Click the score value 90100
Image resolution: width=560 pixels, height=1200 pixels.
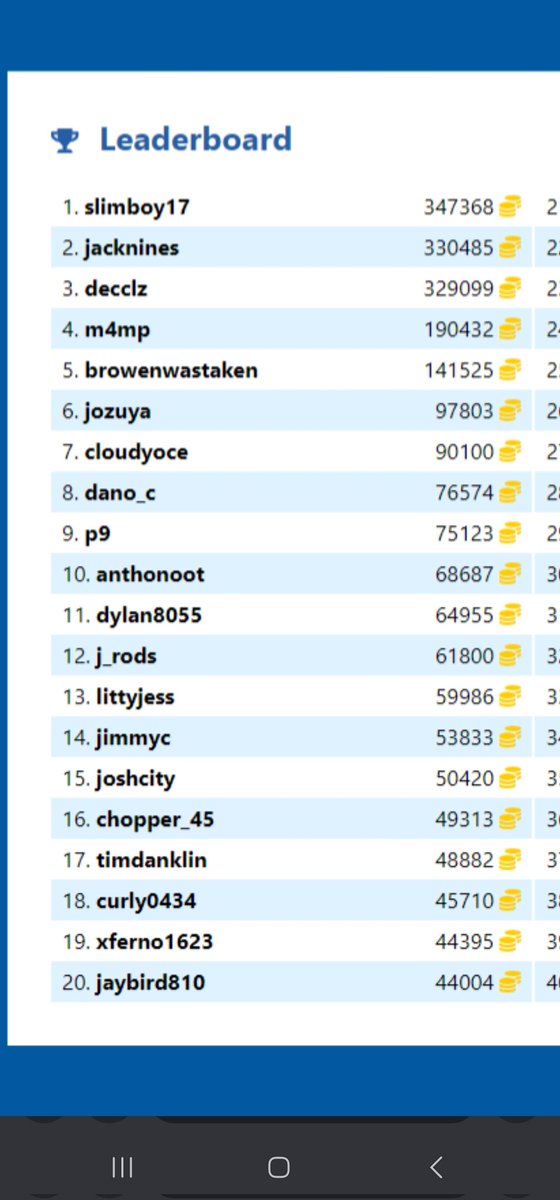tap(465, 452)
